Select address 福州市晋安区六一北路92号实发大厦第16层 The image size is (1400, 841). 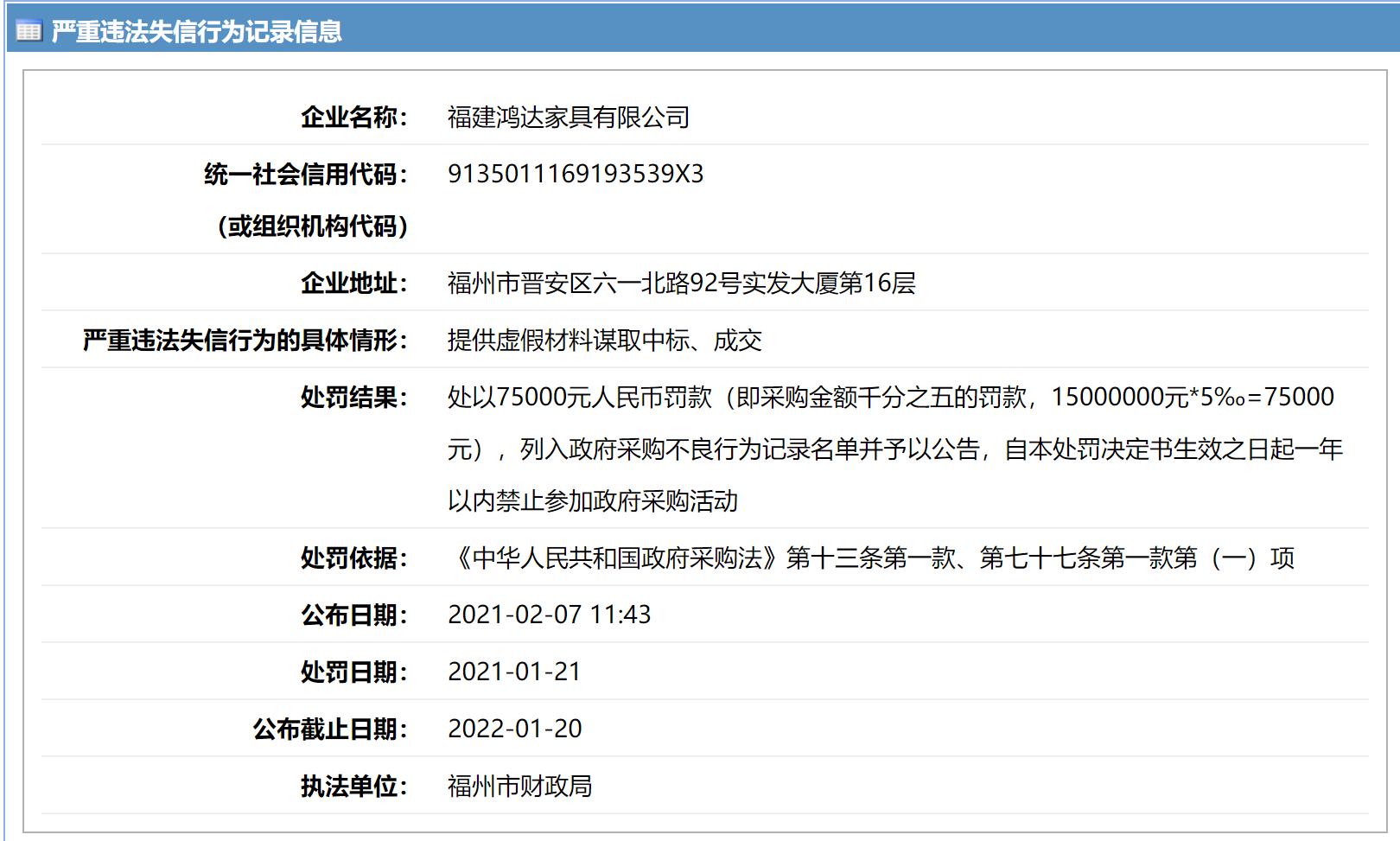pos(682,283)
